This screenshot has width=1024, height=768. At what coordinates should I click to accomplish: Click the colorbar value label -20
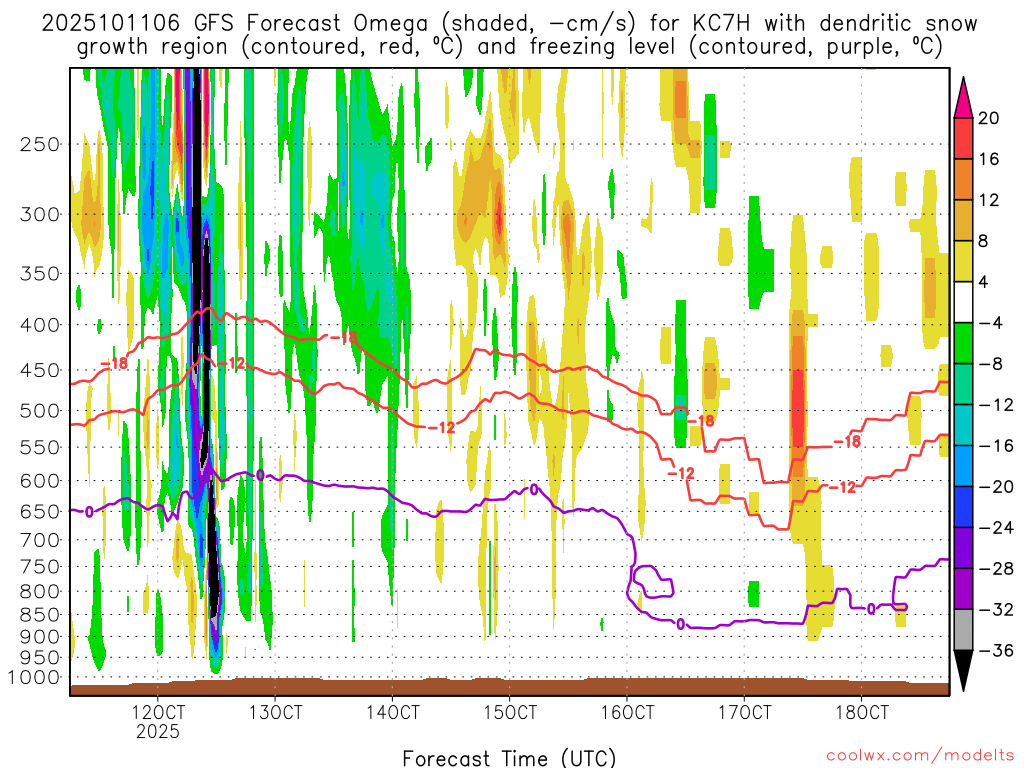click(996, 487)
